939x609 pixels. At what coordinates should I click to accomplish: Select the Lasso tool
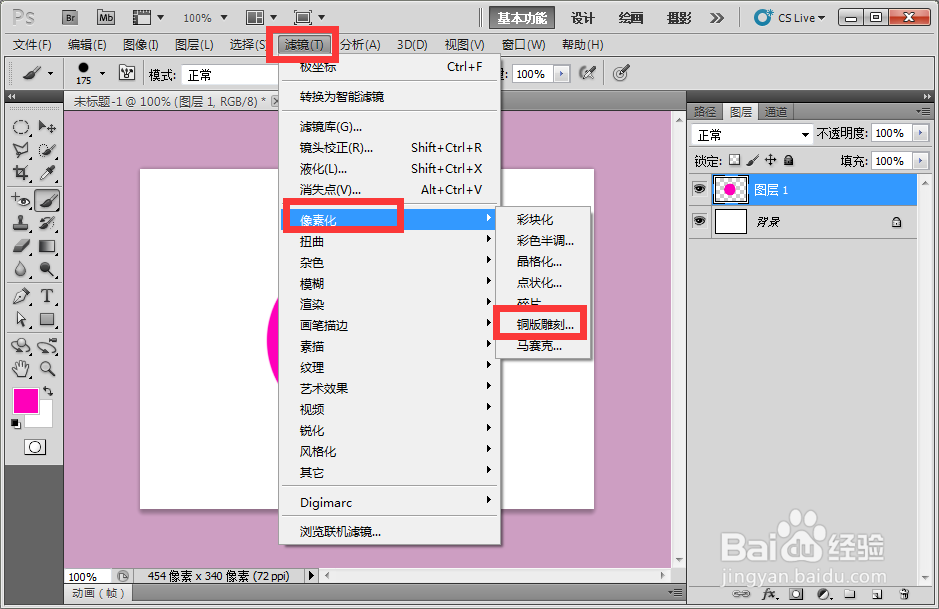[22, 148]
